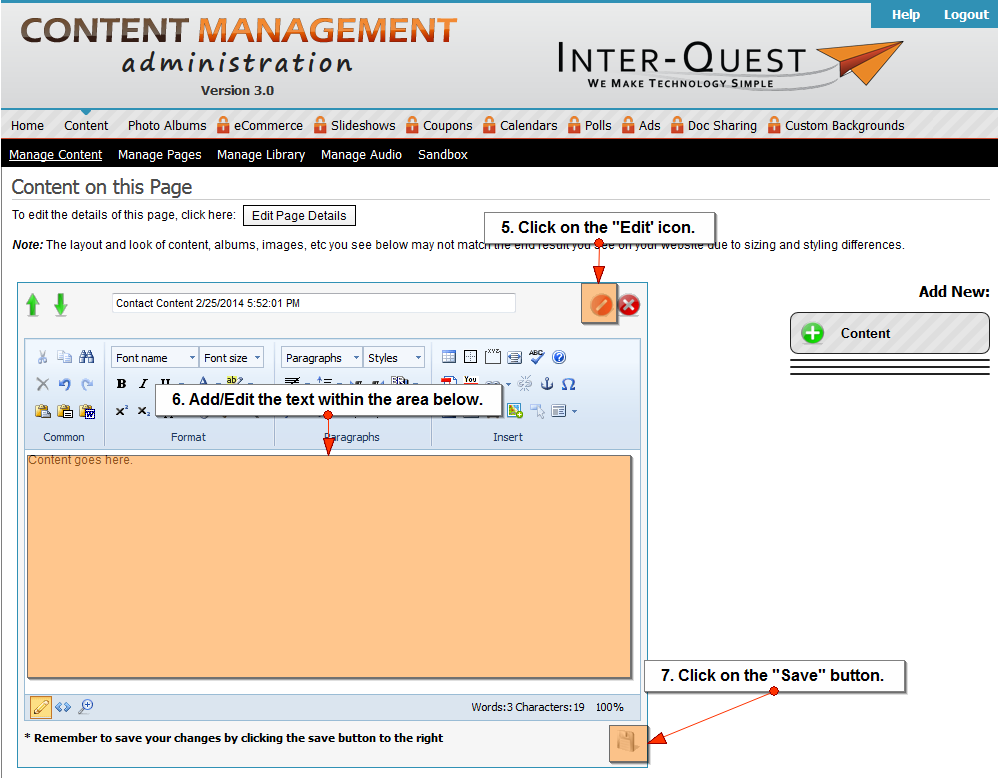Insert special character Omega symbol
Viewport: 998px width, 778px height.
(568, 384)
